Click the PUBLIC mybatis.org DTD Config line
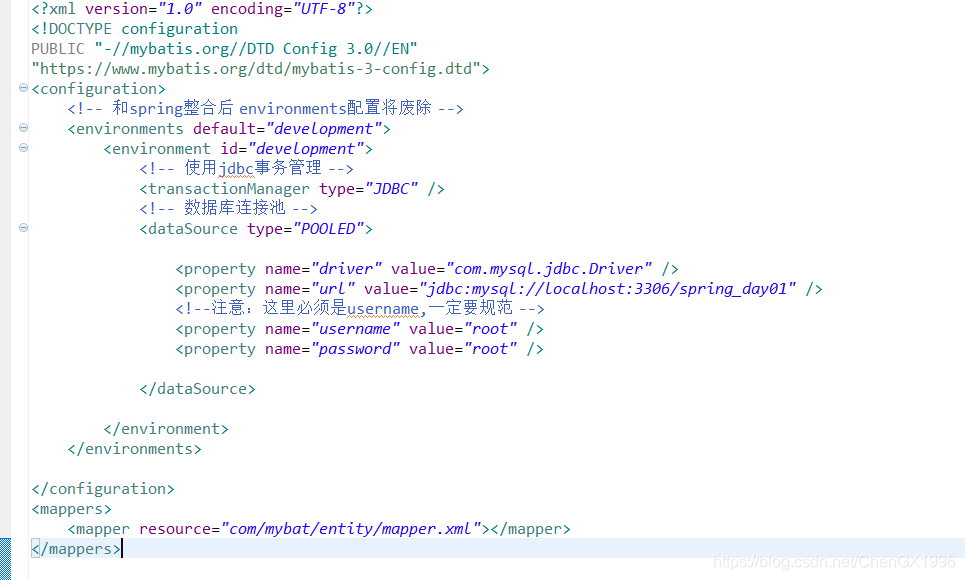Viewport: 965px width, 580px height. (225, 49)
